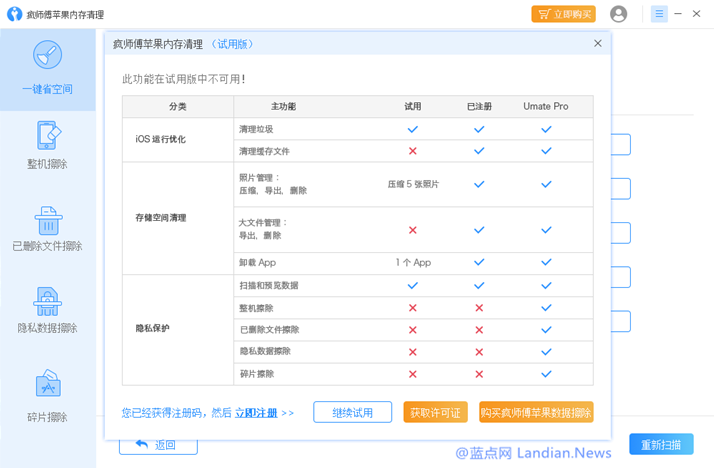Click the orange 立即购买 cart button
Image resolution: width=714 pixels, height=468 pixels.
click(563, 14)
